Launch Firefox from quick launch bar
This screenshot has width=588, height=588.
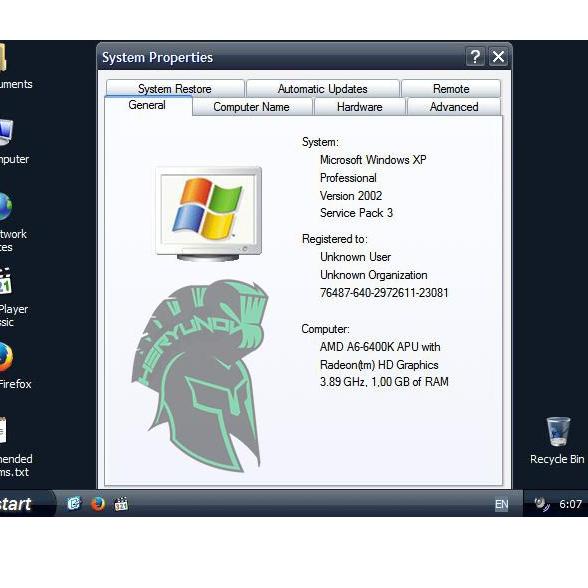pyautogui.click(x=98, y=504)
